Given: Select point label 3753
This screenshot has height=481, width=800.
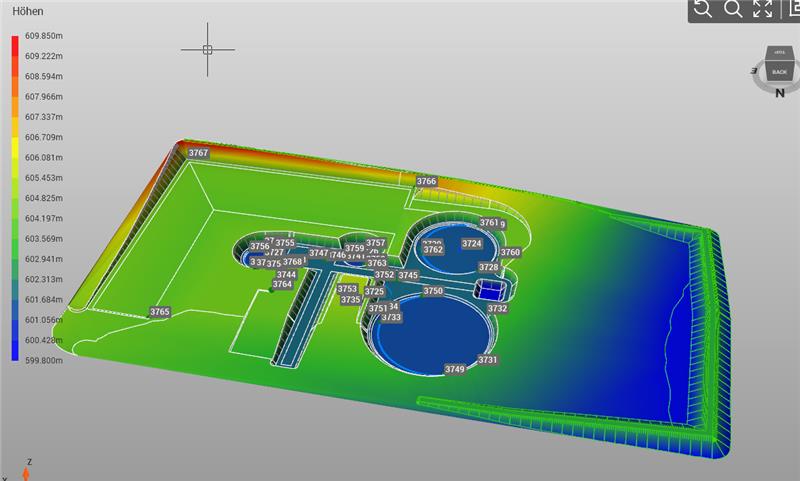Looking at the screenshot, I should [x=347, y=289].
